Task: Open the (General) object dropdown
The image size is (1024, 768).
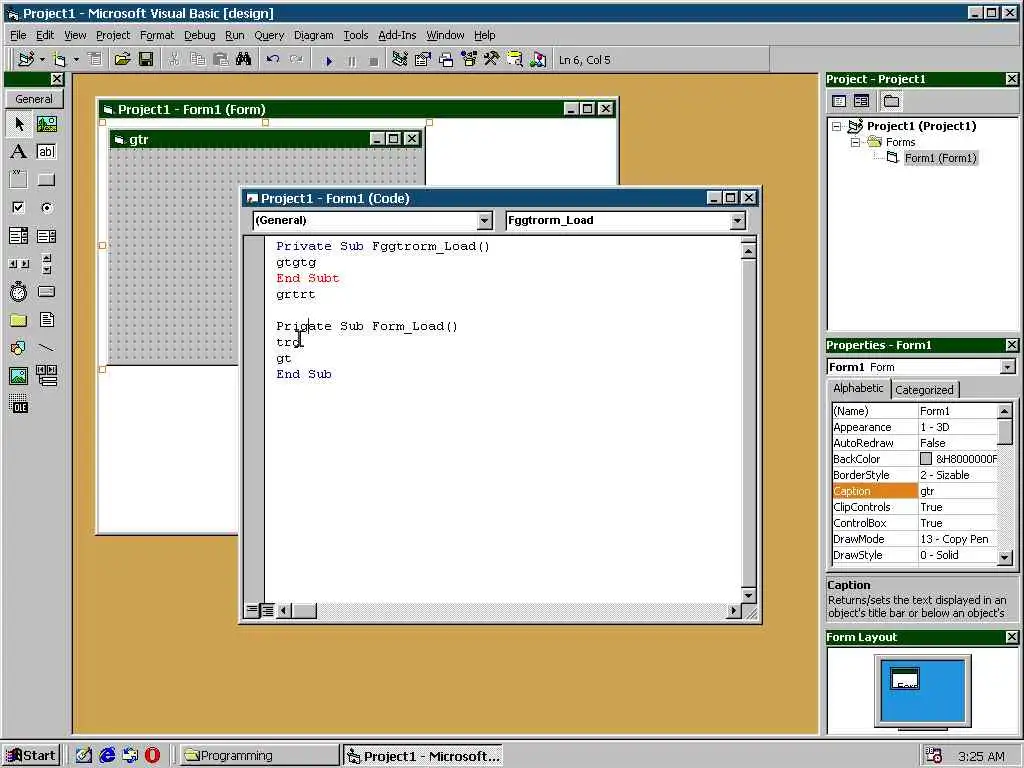Action: (x=484, y=221)
